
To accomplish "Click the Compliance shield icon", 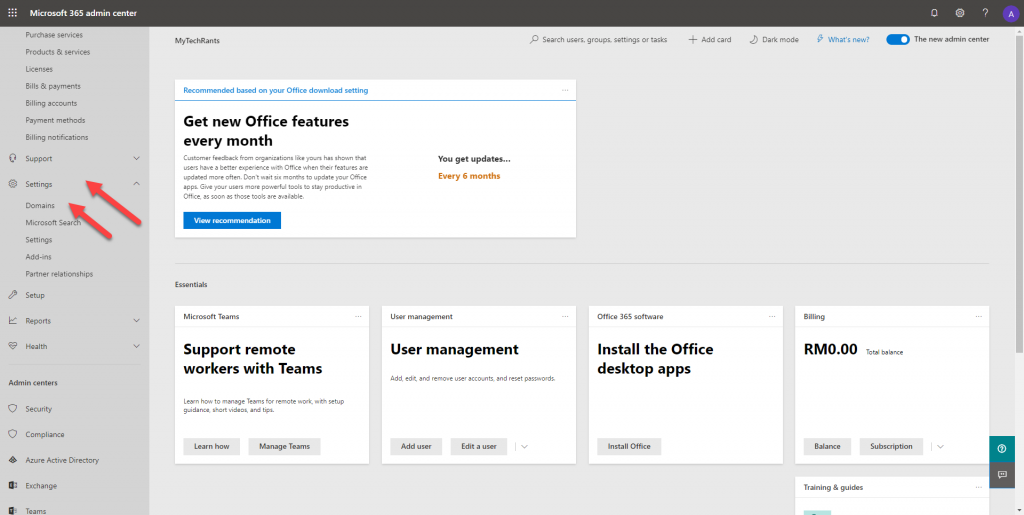I will pos(12,434).
